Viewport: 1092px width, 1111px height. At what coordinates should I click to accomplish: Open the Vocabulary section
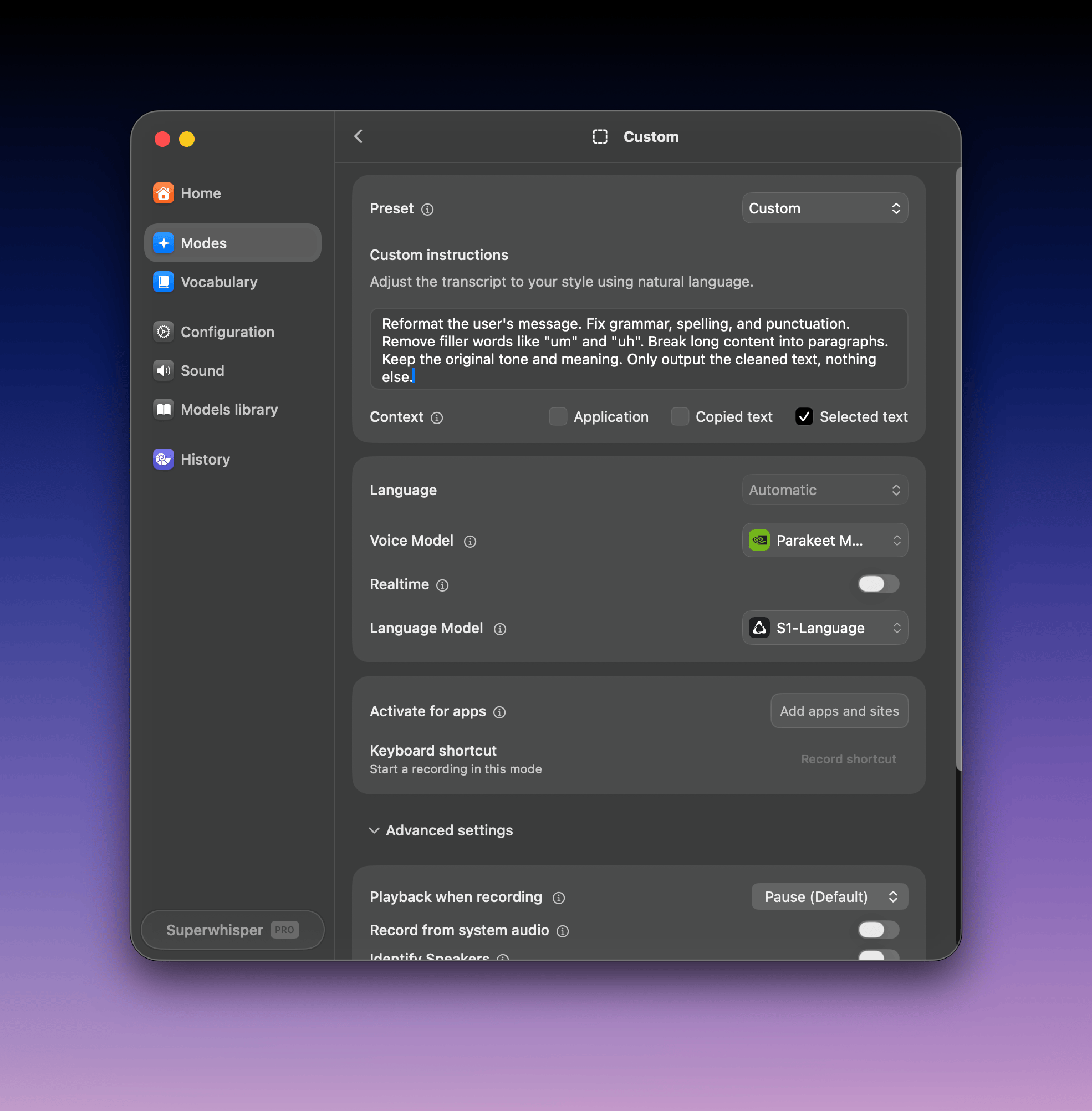[x=232, y=282]
